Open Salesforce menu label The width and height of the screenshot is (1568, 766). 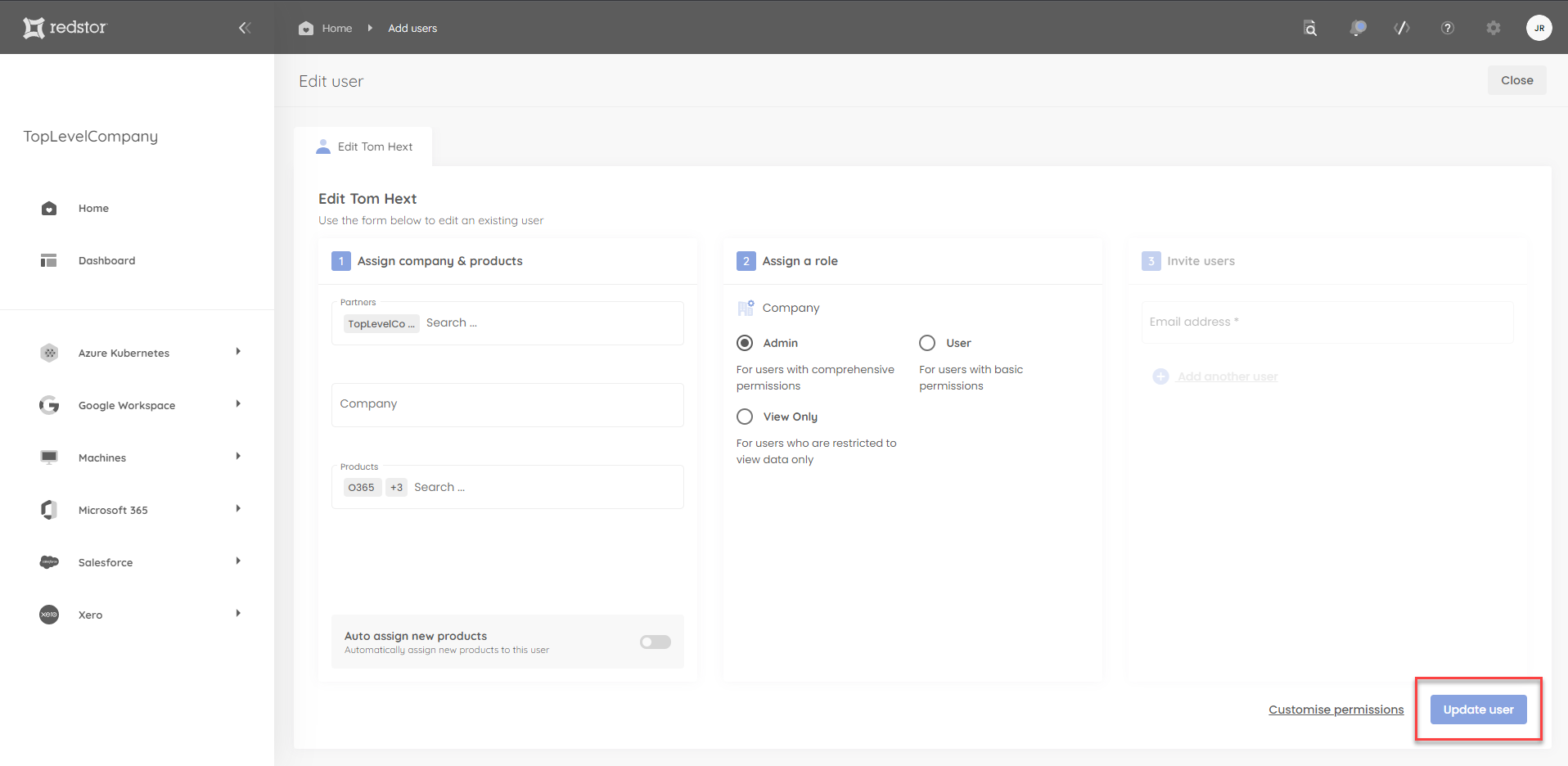[x=106, y=562]
